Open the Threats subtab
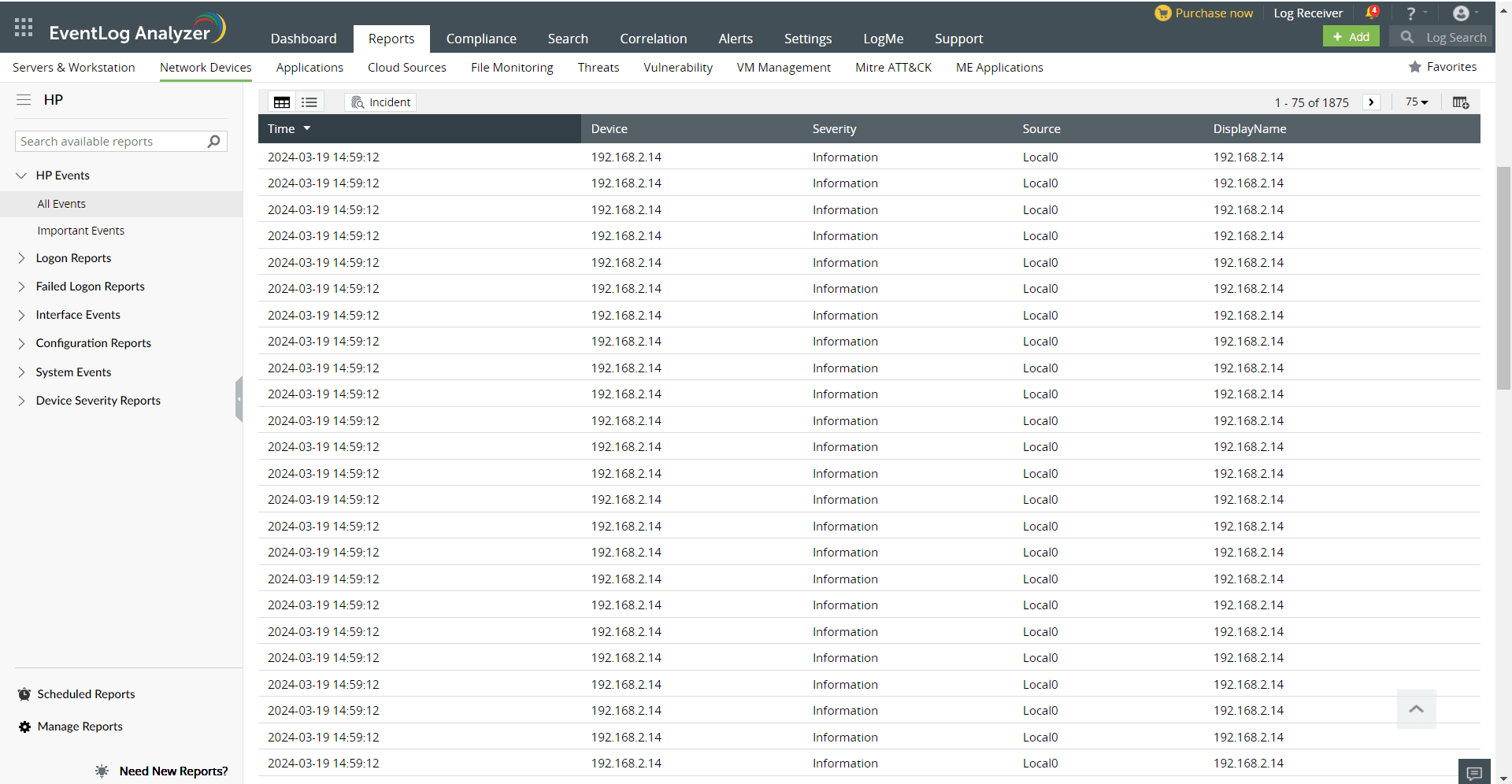 click(598, 68)
